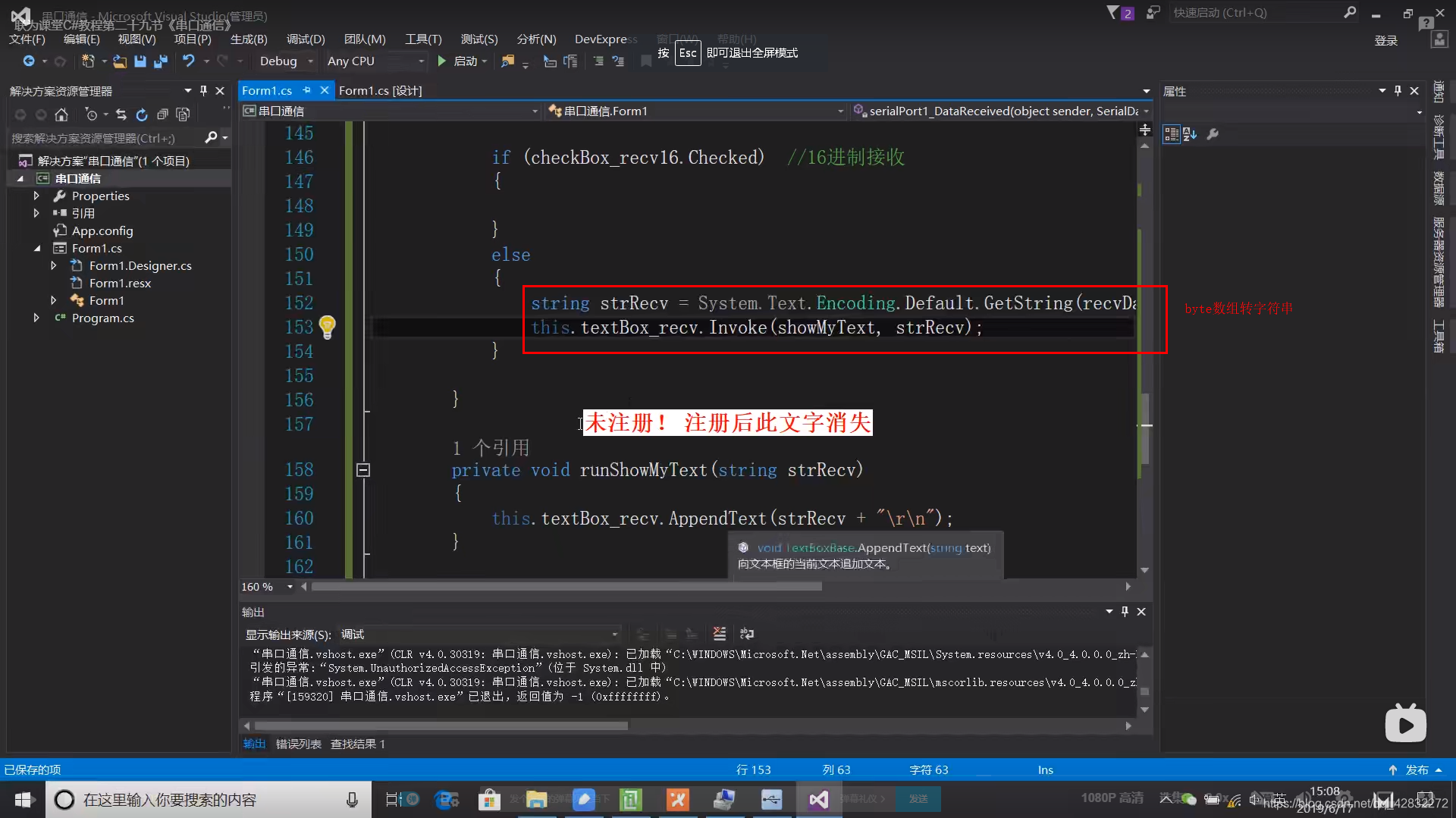
Task: Expand the Program.cs node
Action: pyautogui.click(x=36, y=318)
